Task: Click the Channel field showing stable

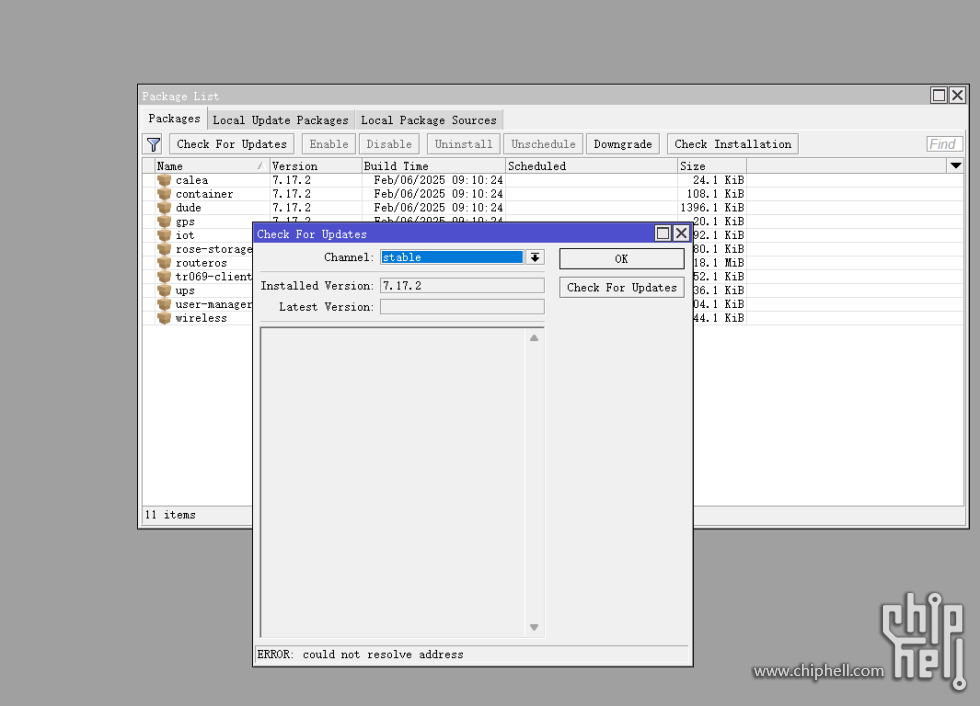Action: click(x=452, y=257)
